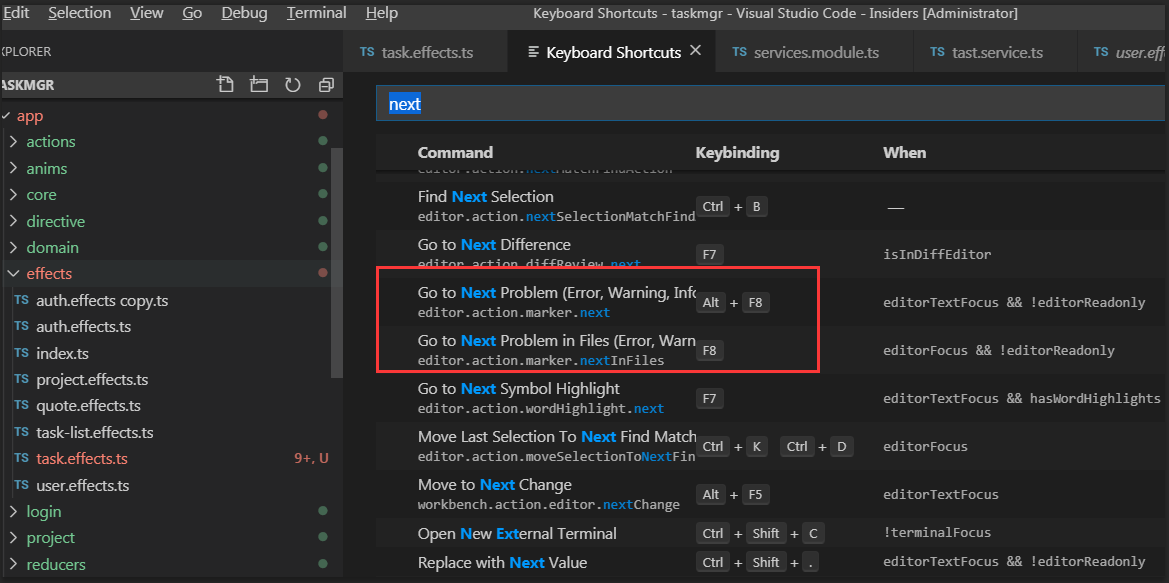Open the Terminal menu

pos(316,13)
